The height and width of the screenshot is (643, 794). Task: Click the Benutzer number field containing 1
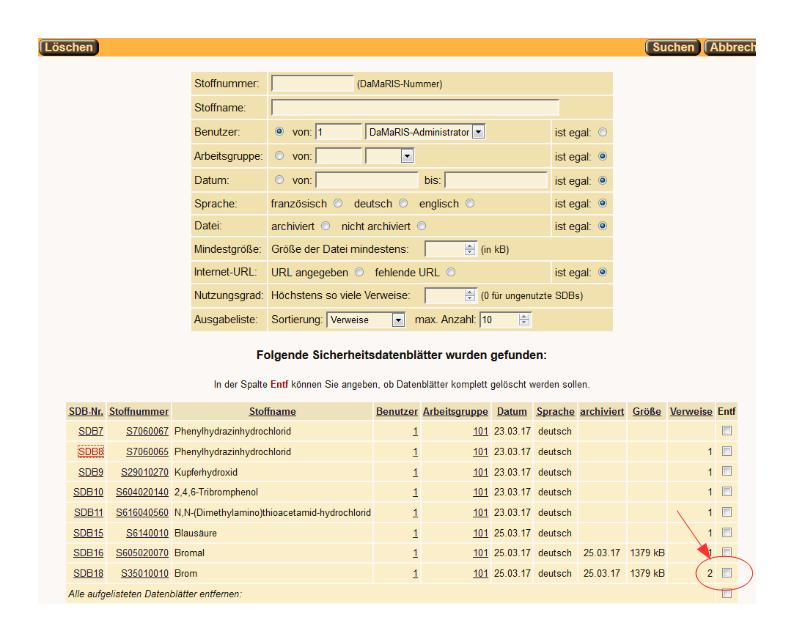338,132
